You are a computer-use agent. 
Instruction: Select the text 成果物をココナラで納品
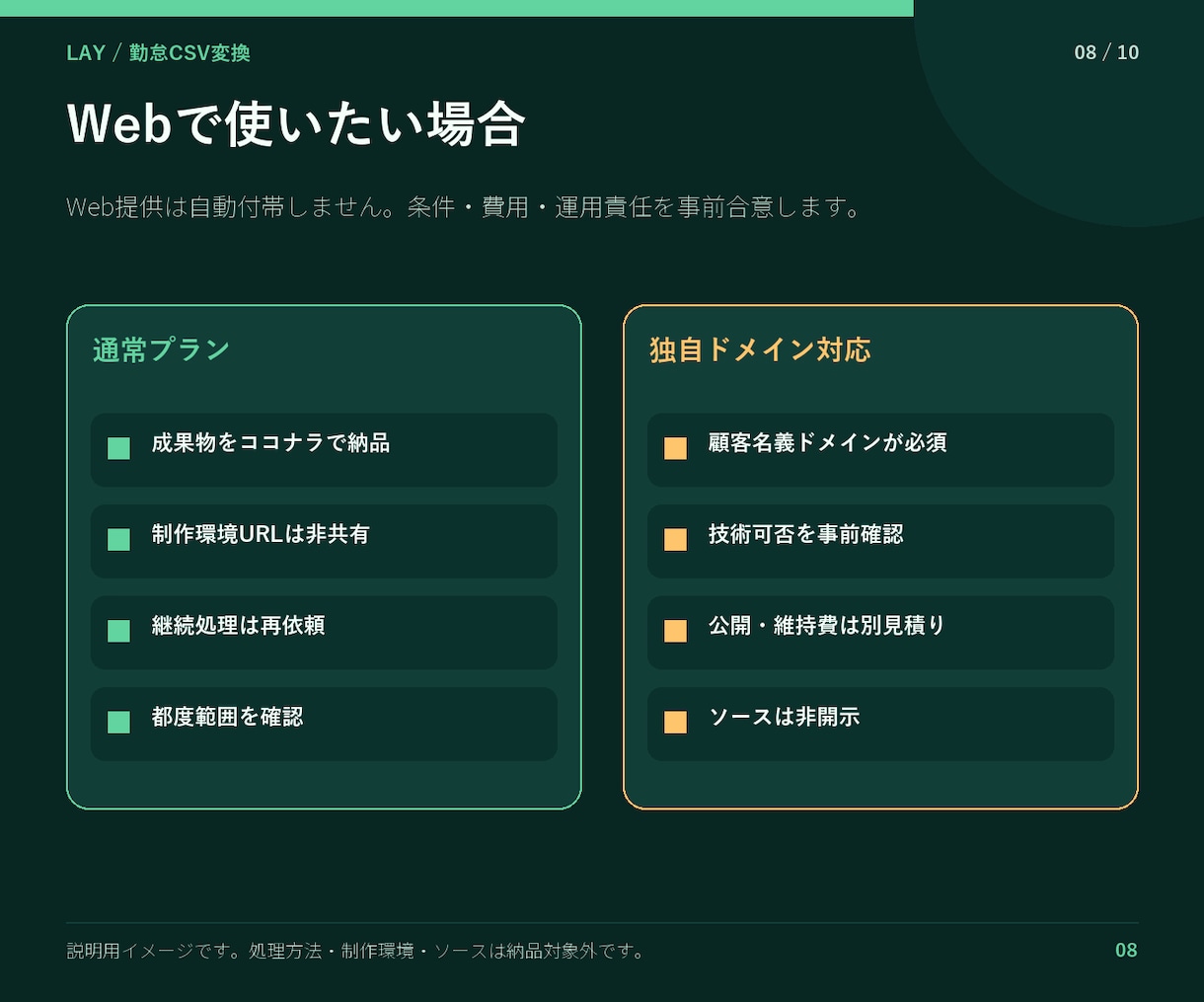[270, 443]
